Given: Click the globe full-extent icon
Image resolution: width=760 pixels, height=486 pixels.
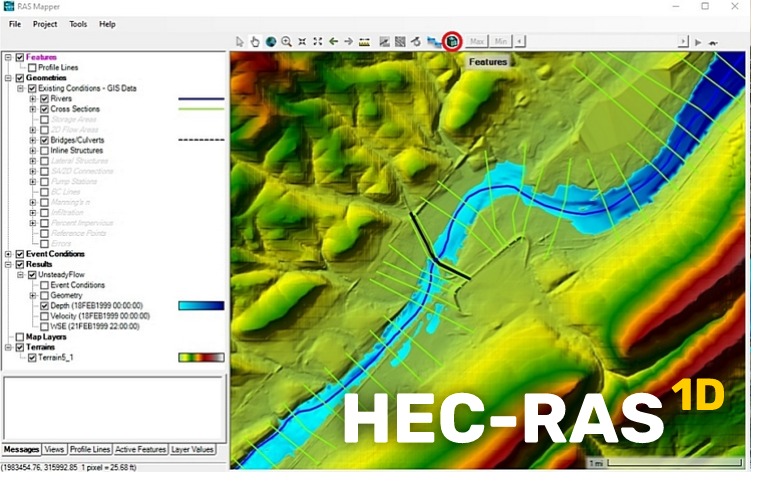Looking at the screenshot, I should 271,42.
